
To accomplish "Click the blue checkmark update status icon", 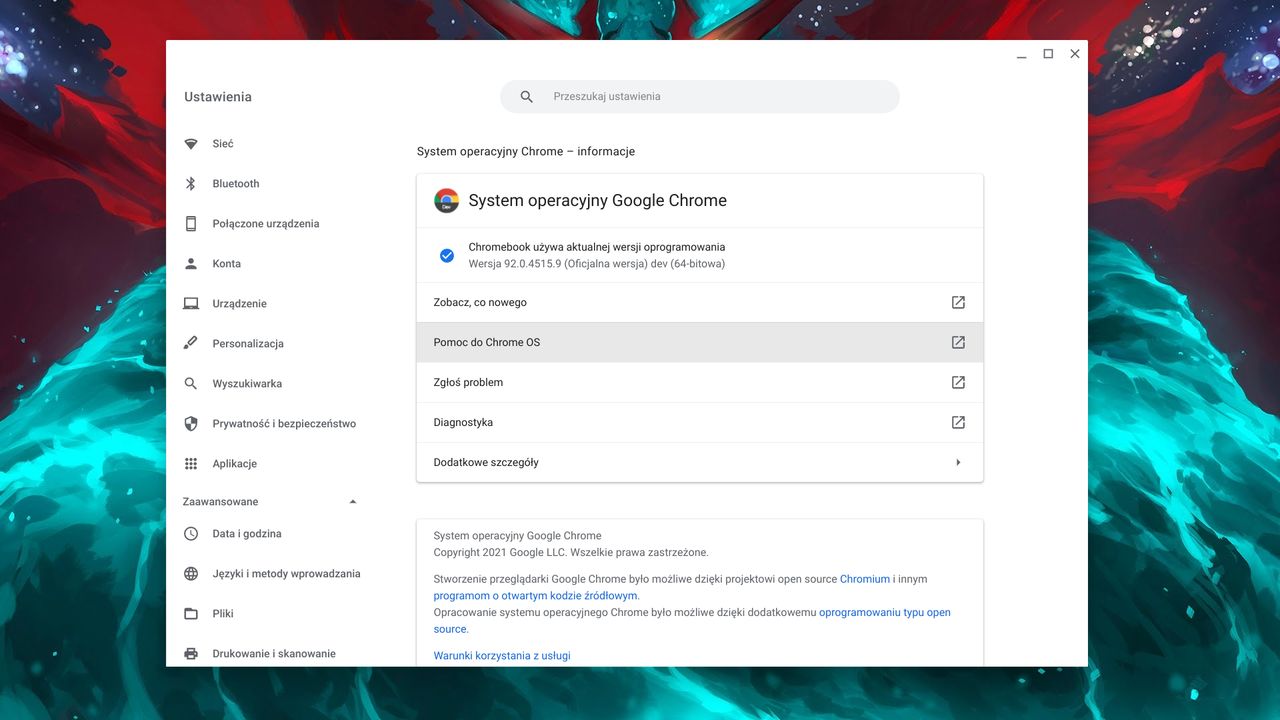I will pyautogui.click(x=447, y=255).
